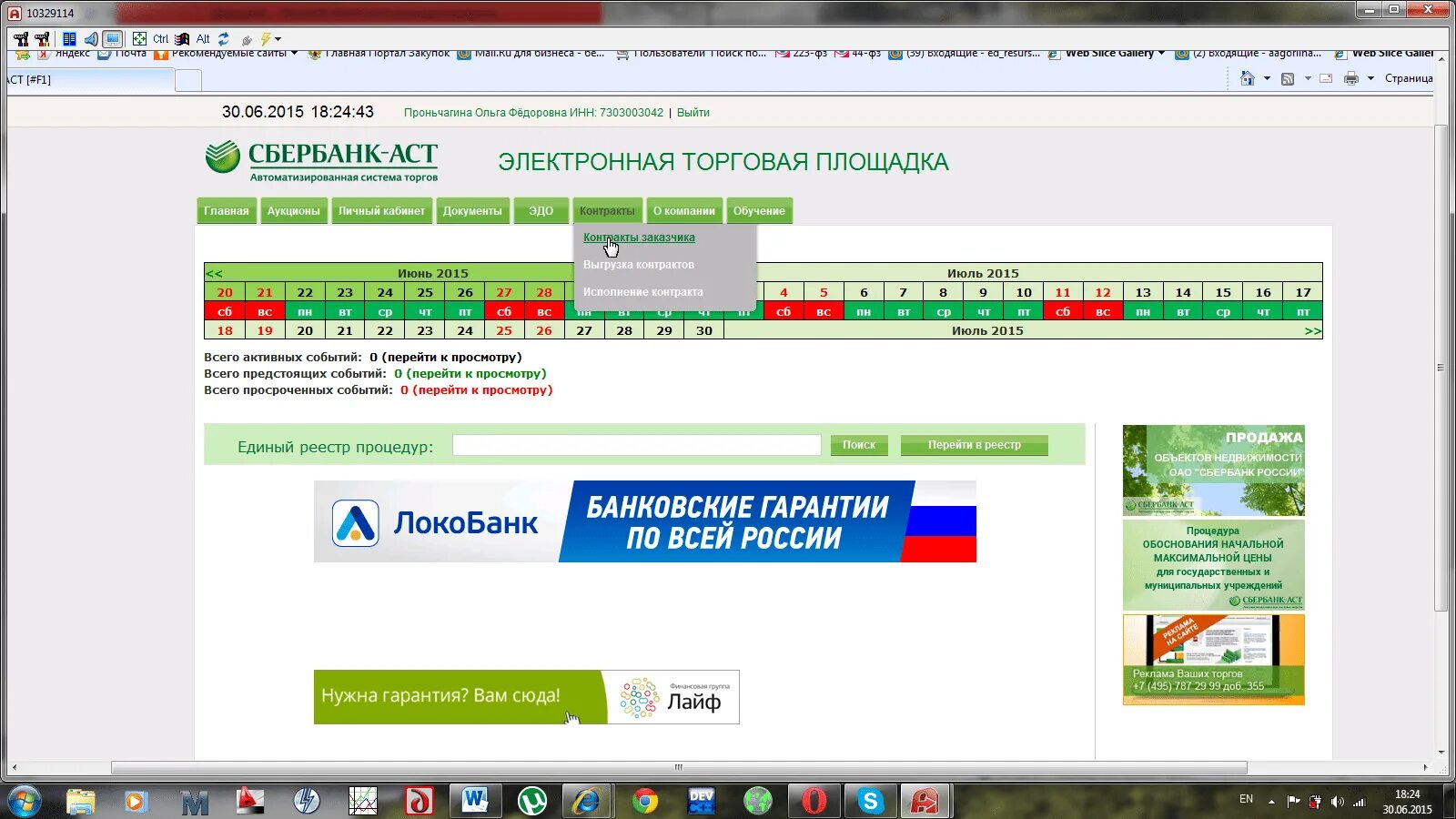Go to previous month with << arrow
1456x819 pixels.
[x=215, y=273]
